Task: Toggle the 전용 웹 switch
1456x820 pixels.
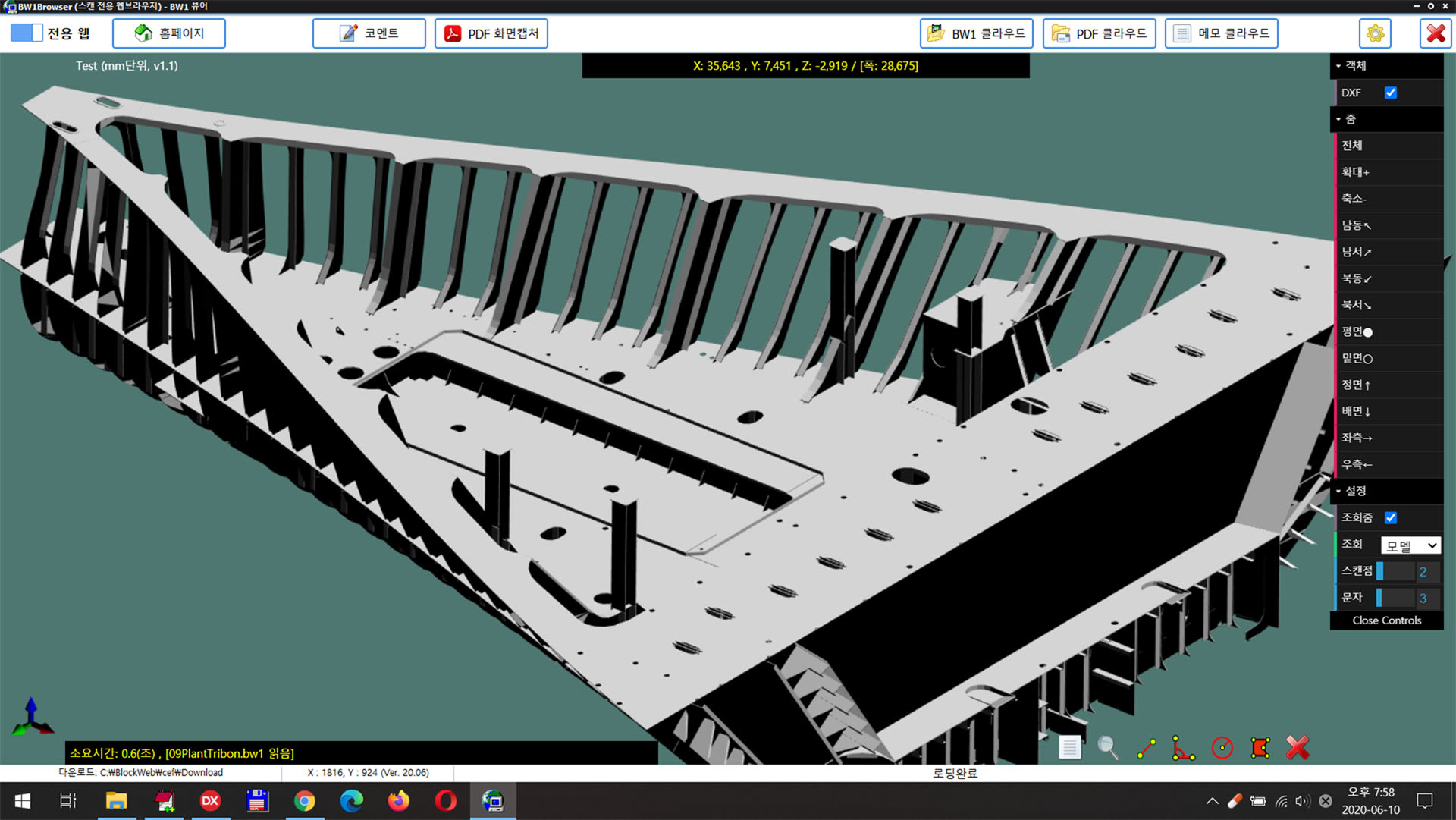Action: coord(27,33)
